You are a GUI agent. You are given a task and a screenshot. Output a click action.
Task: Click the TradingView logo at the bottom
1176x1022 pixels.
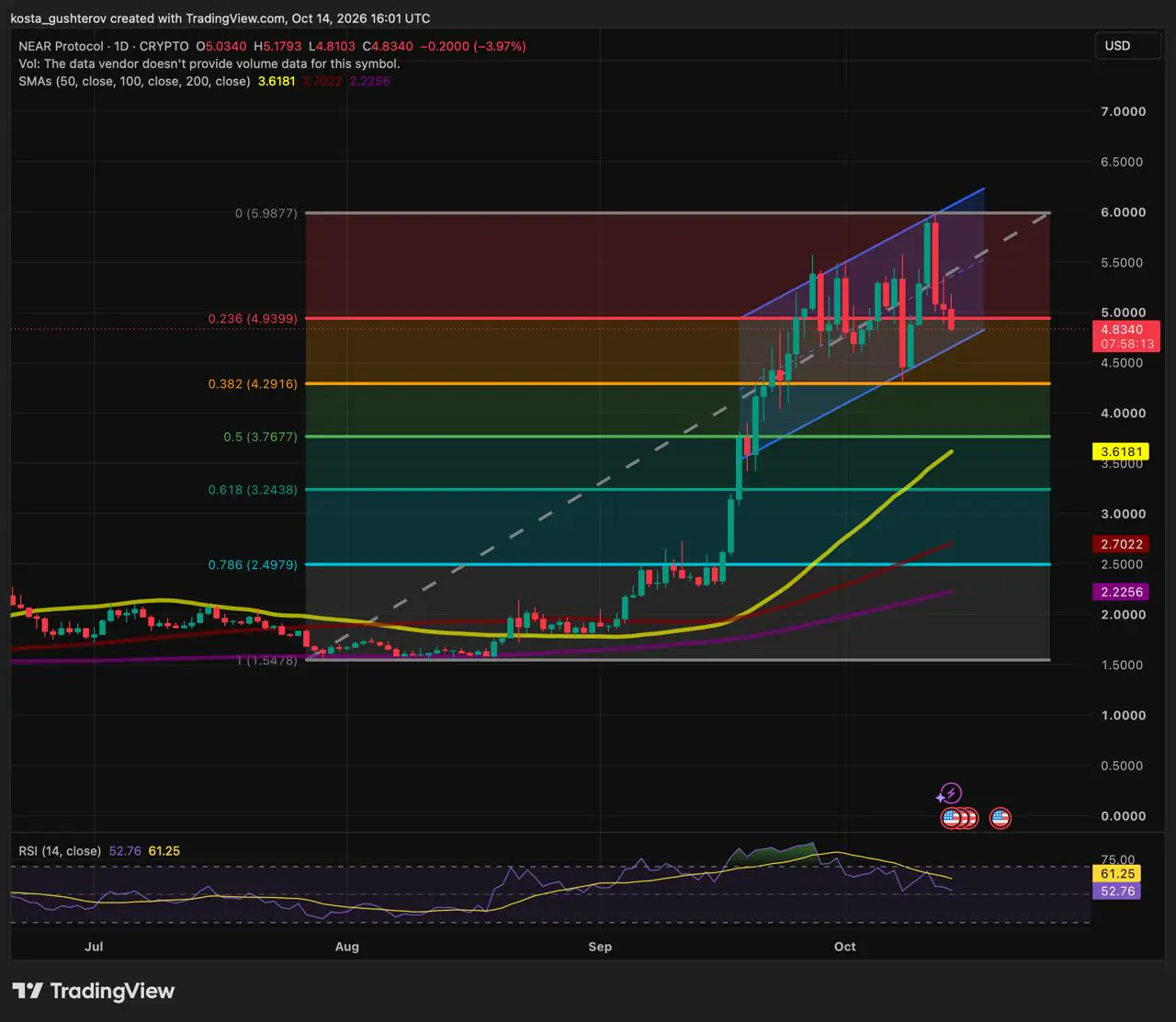pyautogui.click(x=94, y=991)
